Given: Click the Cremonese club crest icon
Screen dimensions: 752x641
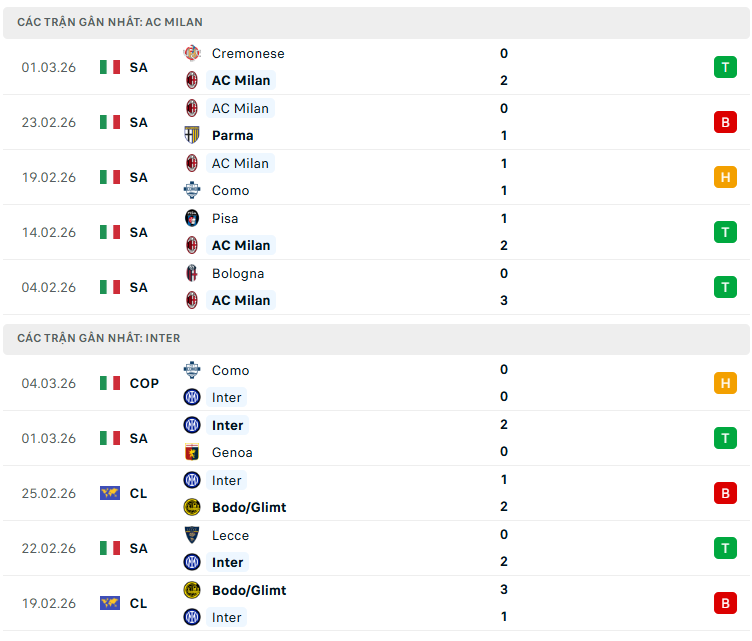Looking at the screenshot, I should 192,53.
